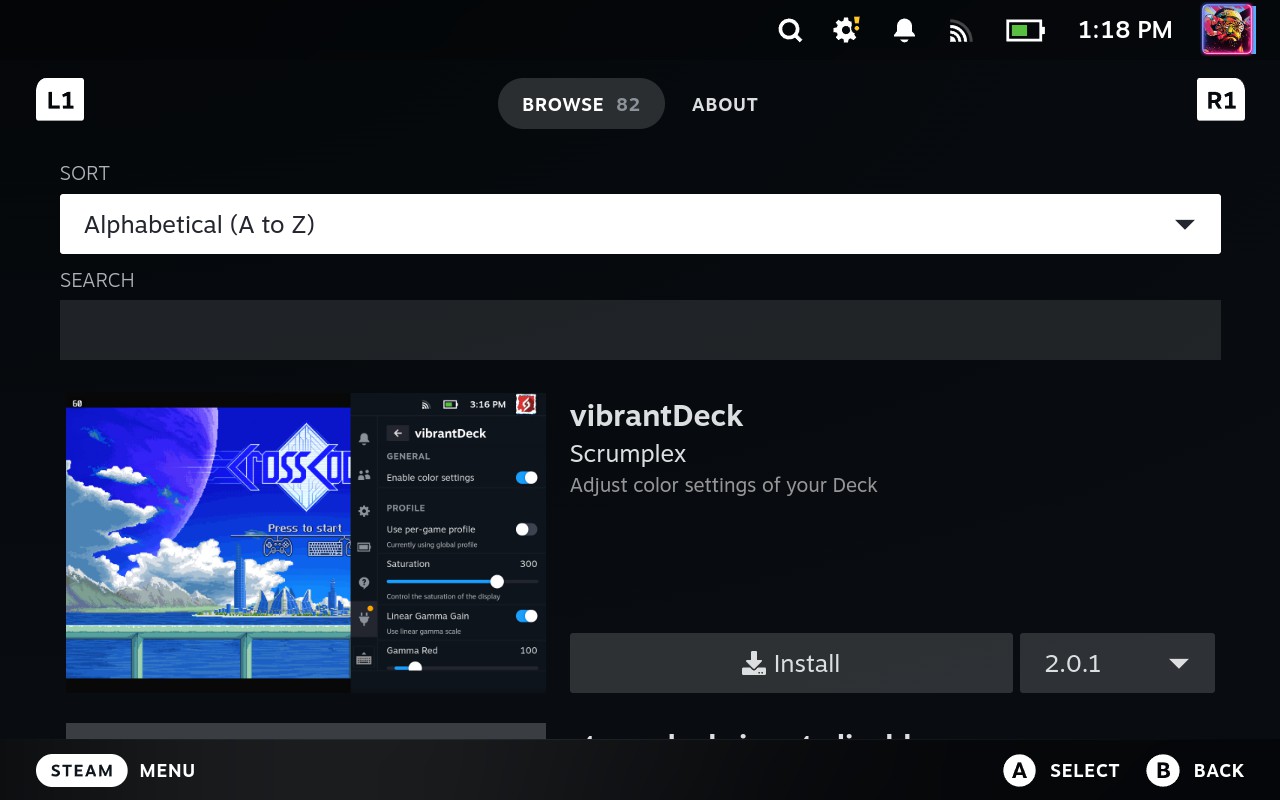The image size is (1280, 800).
Task: Expand the Alphabetical sort chevron arrow
Action: click(x=1186, y=224)
